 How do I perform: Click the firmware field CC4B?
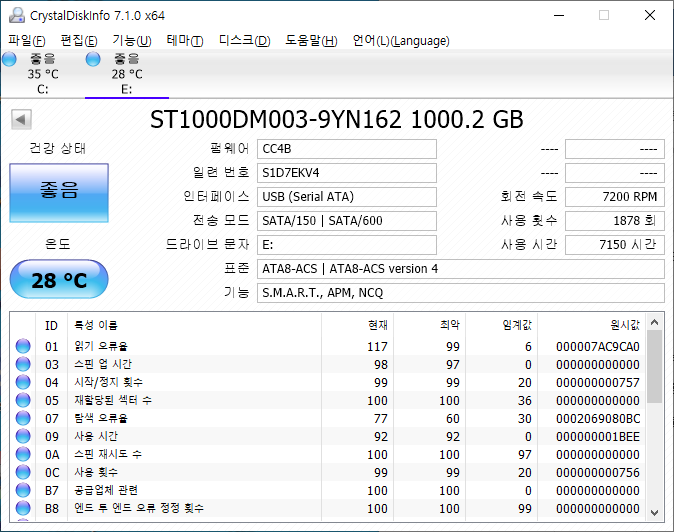pos(347,149)
